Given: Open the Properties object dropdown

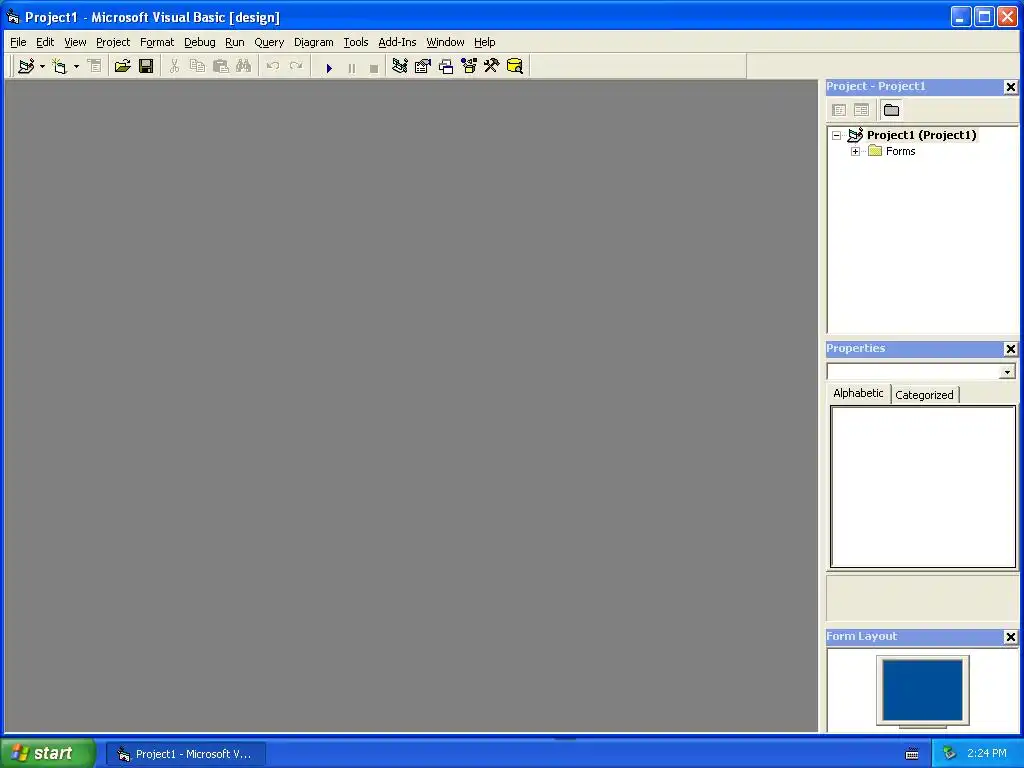Looking at the screenshot, I should click(1007, 372).
